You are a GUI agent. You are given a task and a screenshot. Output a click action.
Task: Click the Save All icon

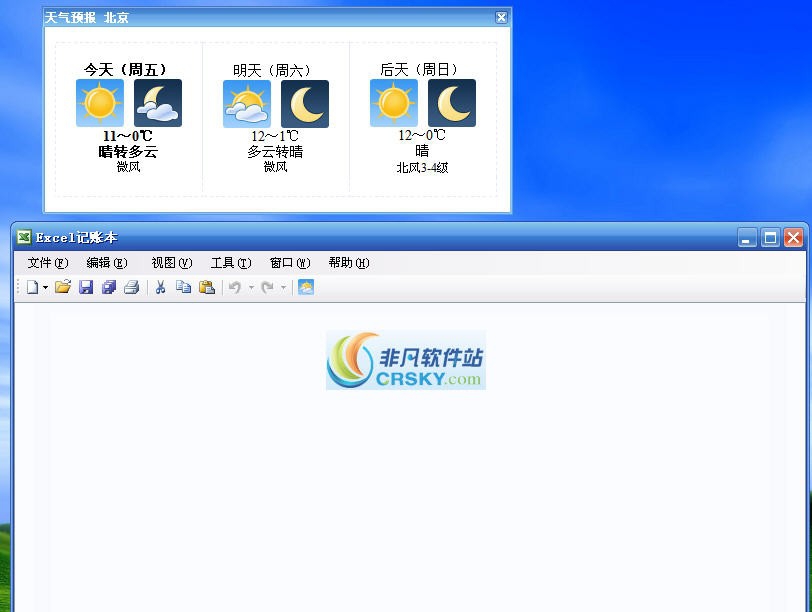110,287
